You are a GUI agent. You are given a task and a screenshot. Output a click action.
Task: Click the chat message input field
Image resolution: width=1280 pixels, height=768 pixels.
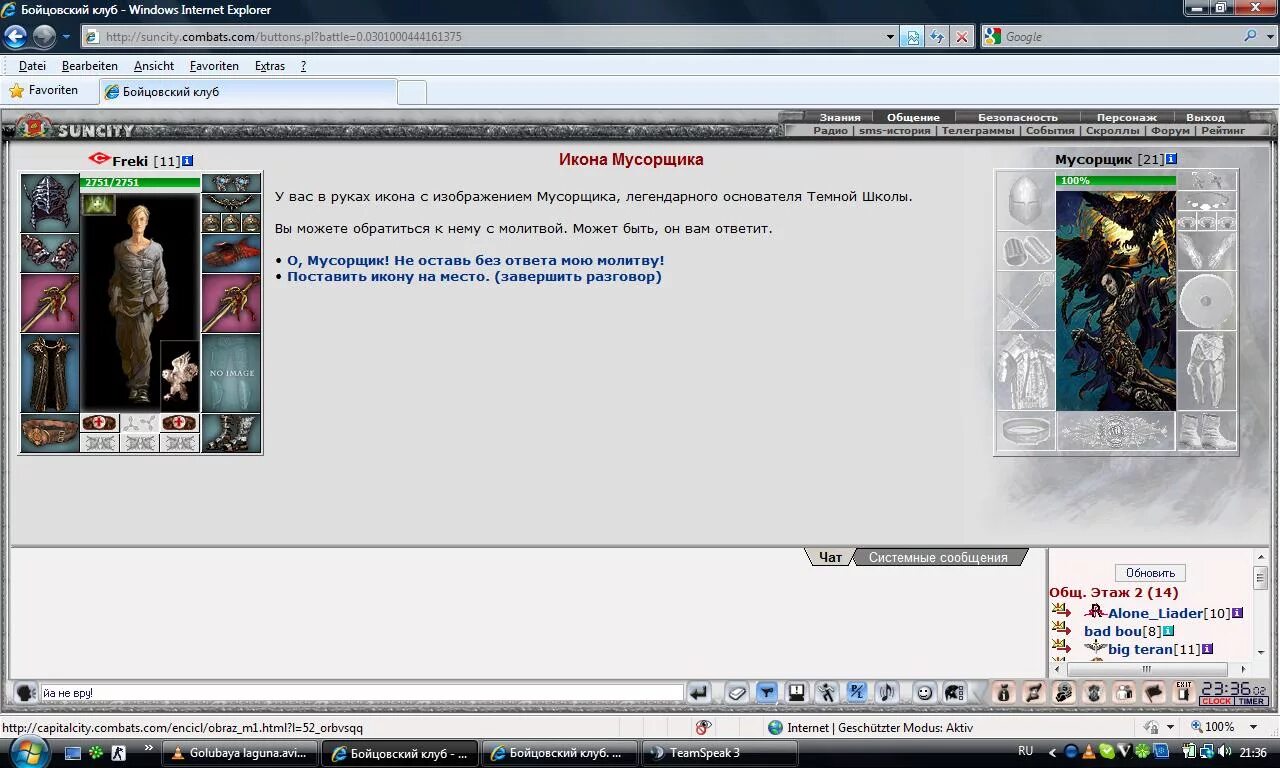362,692
